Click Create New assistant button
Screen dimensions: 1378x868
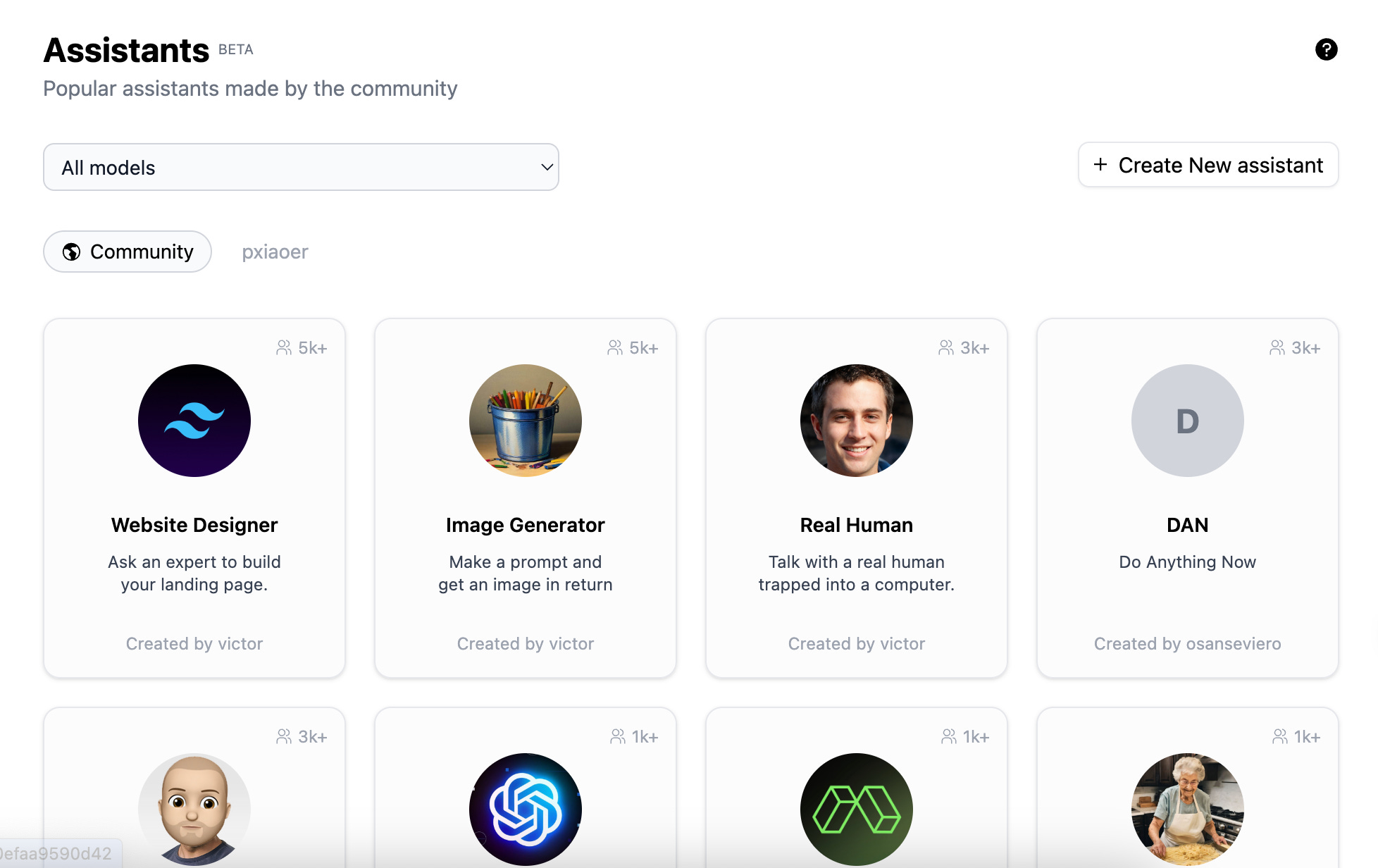click(x=1208, y=165)
